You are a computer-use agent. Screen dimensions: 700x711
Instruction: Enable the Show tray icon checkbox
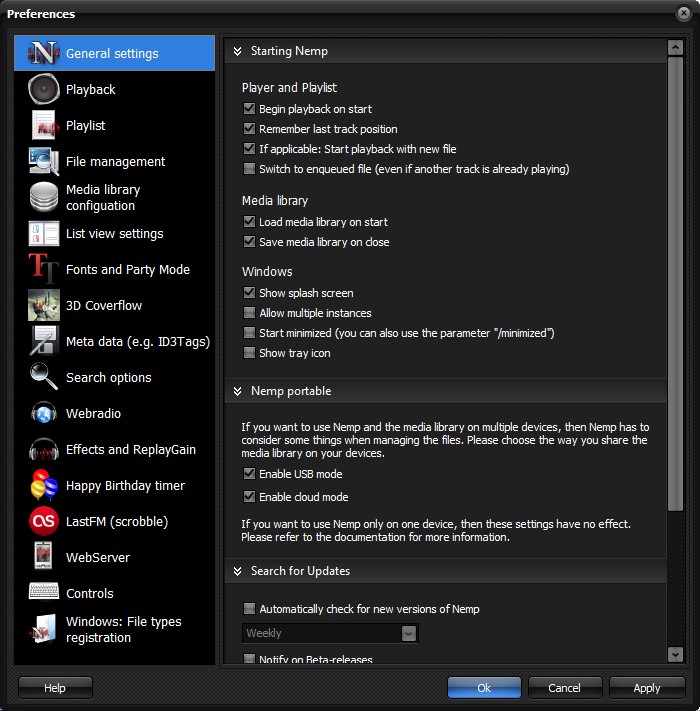(x=249, y=353)
